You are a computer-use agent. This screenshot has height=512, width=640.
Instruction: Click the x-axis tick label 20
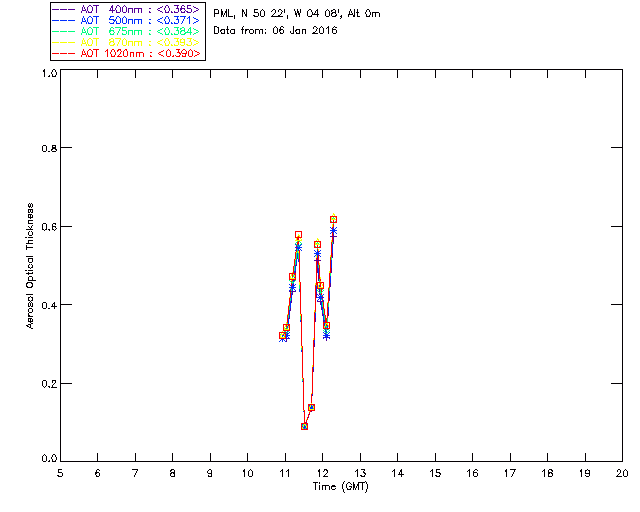622,473
